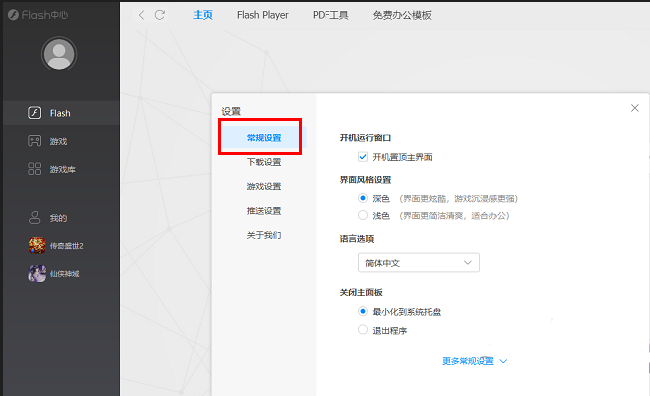Open the 免费办公模板 tab
Image resolution: width=650 pixels, height=396 pixels.
(x=402, y=15)
